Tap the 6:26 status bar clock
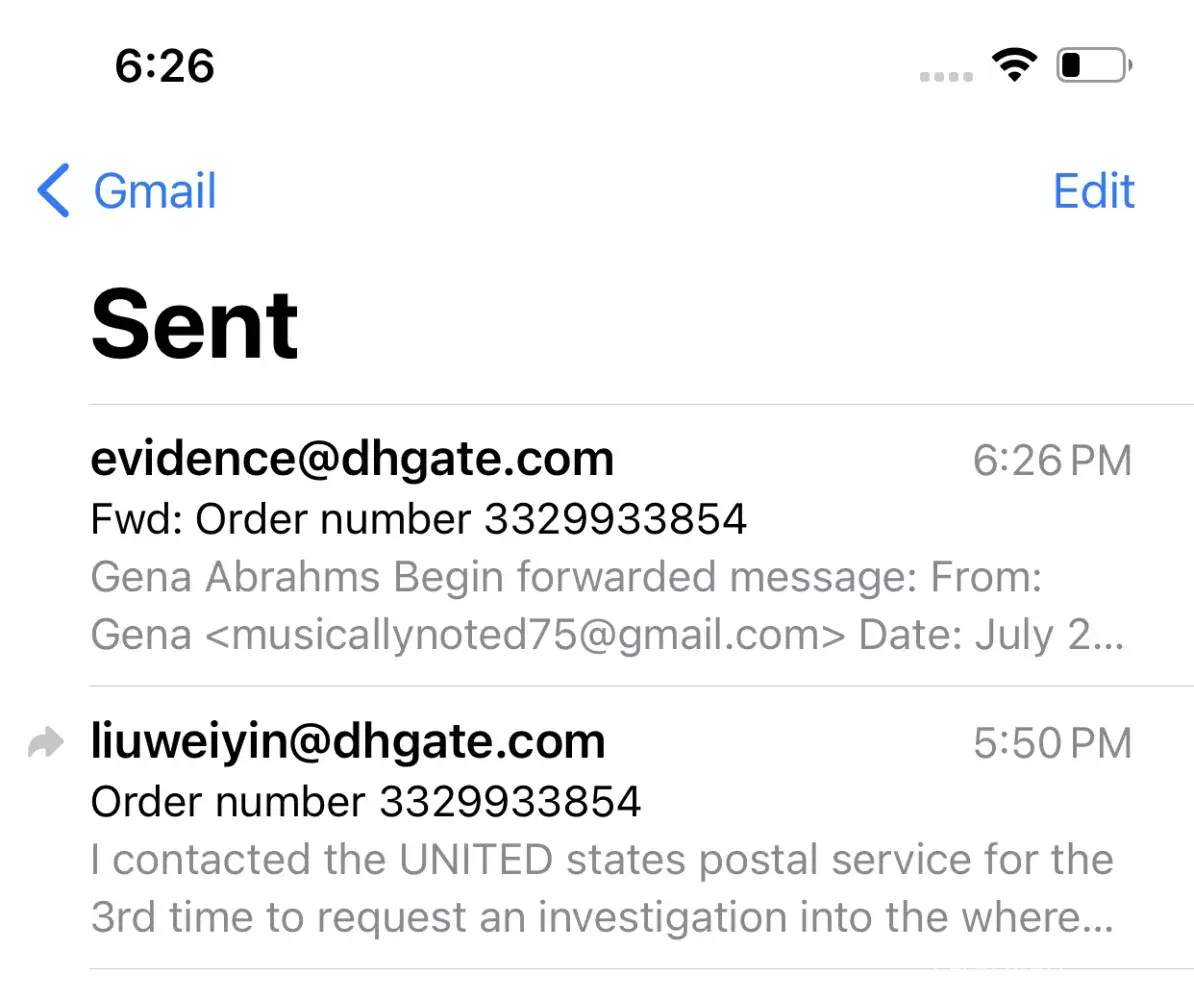Image resolution: width=1194 pixels, height=1000 pixels. pos(165,66)
